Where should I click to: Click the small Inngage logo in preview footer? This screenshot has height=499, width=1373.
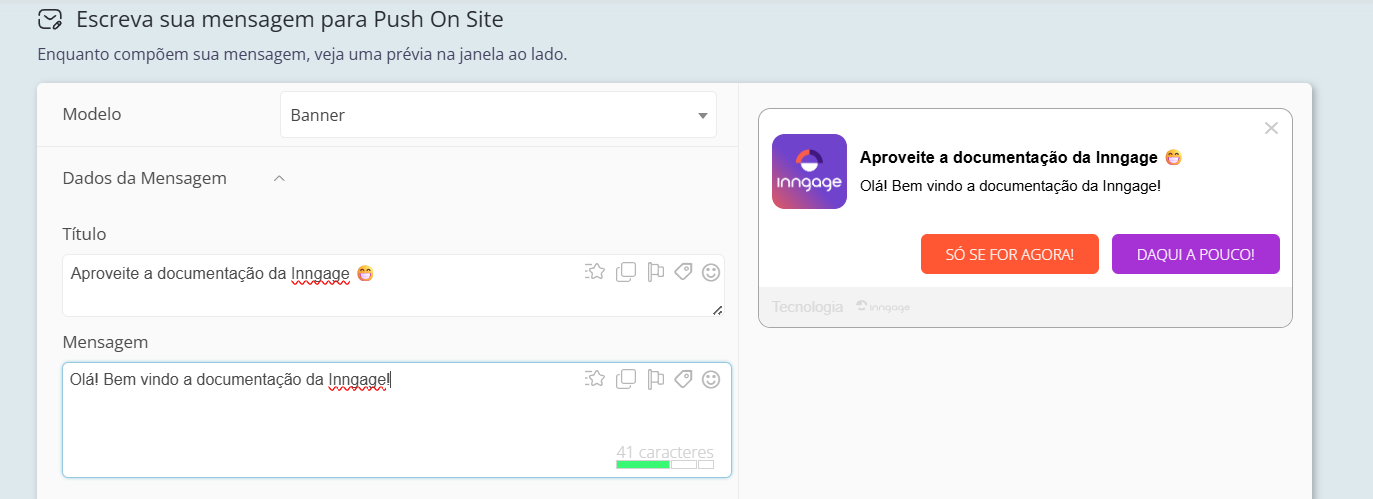883,307
